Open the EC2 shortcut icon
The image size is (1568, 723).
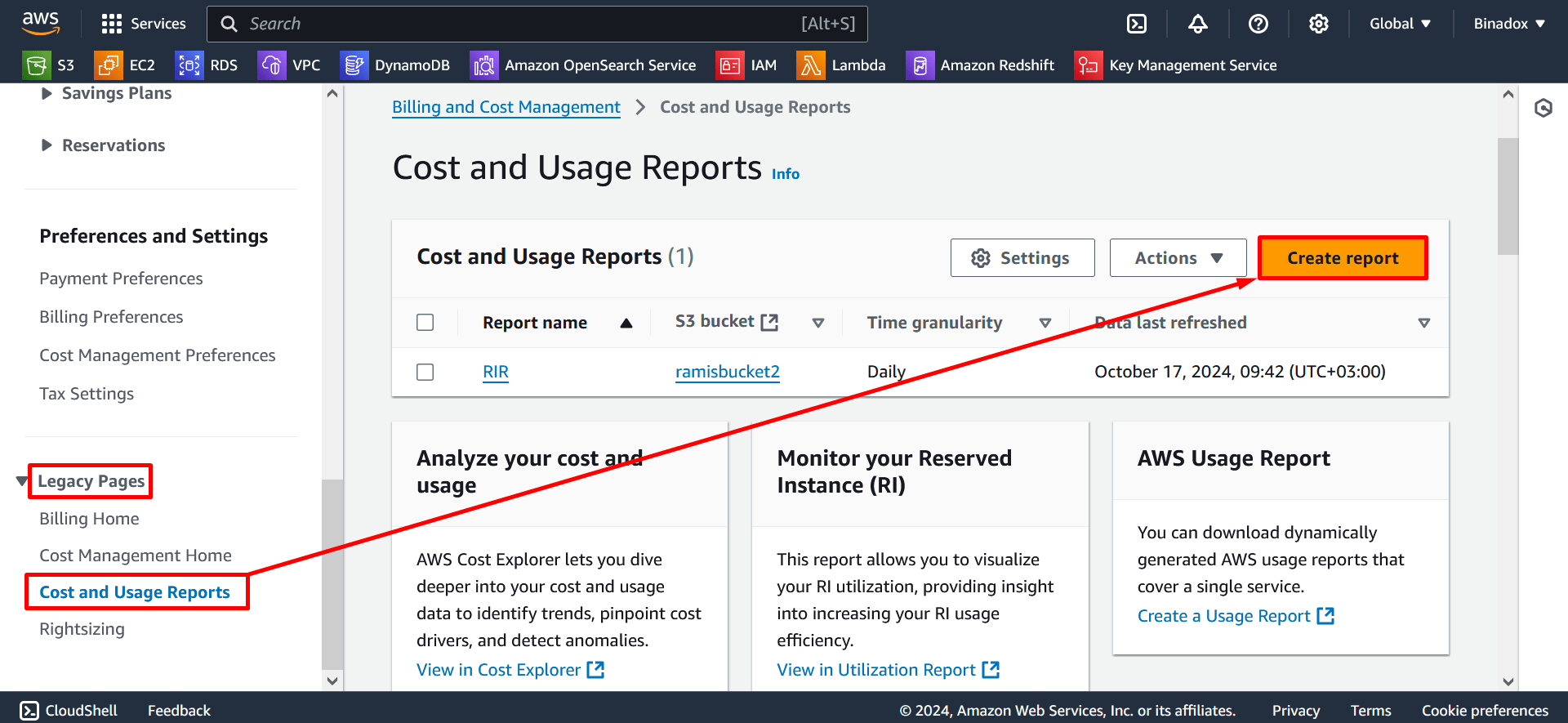pyautogui.click(x=108, y=65)
